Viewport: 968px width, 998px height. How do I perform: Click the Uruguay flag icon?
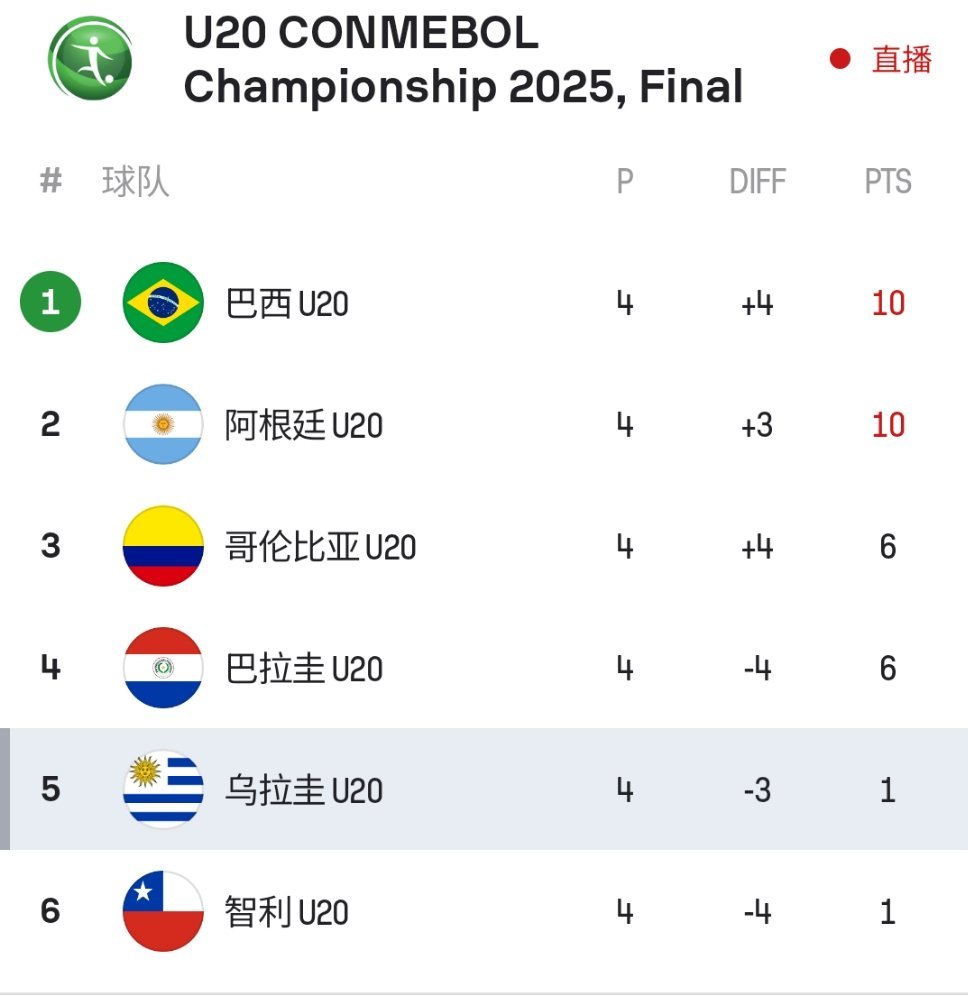tap(163, 790)
